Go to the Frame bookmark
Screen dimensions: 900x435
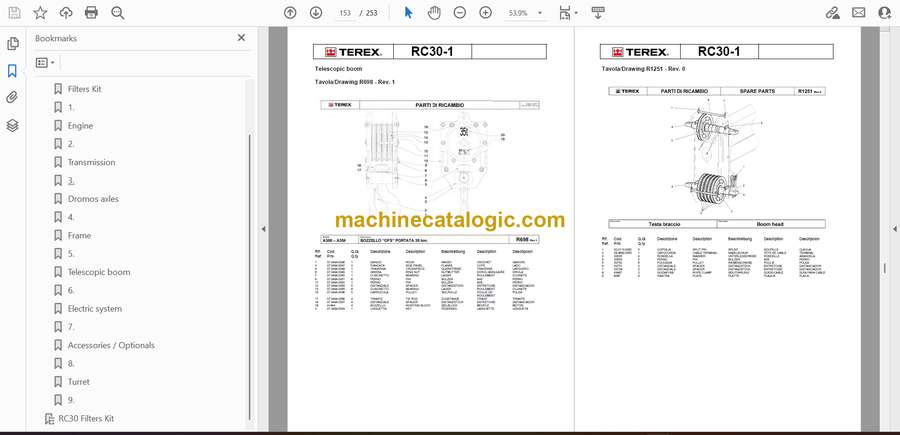79,235
